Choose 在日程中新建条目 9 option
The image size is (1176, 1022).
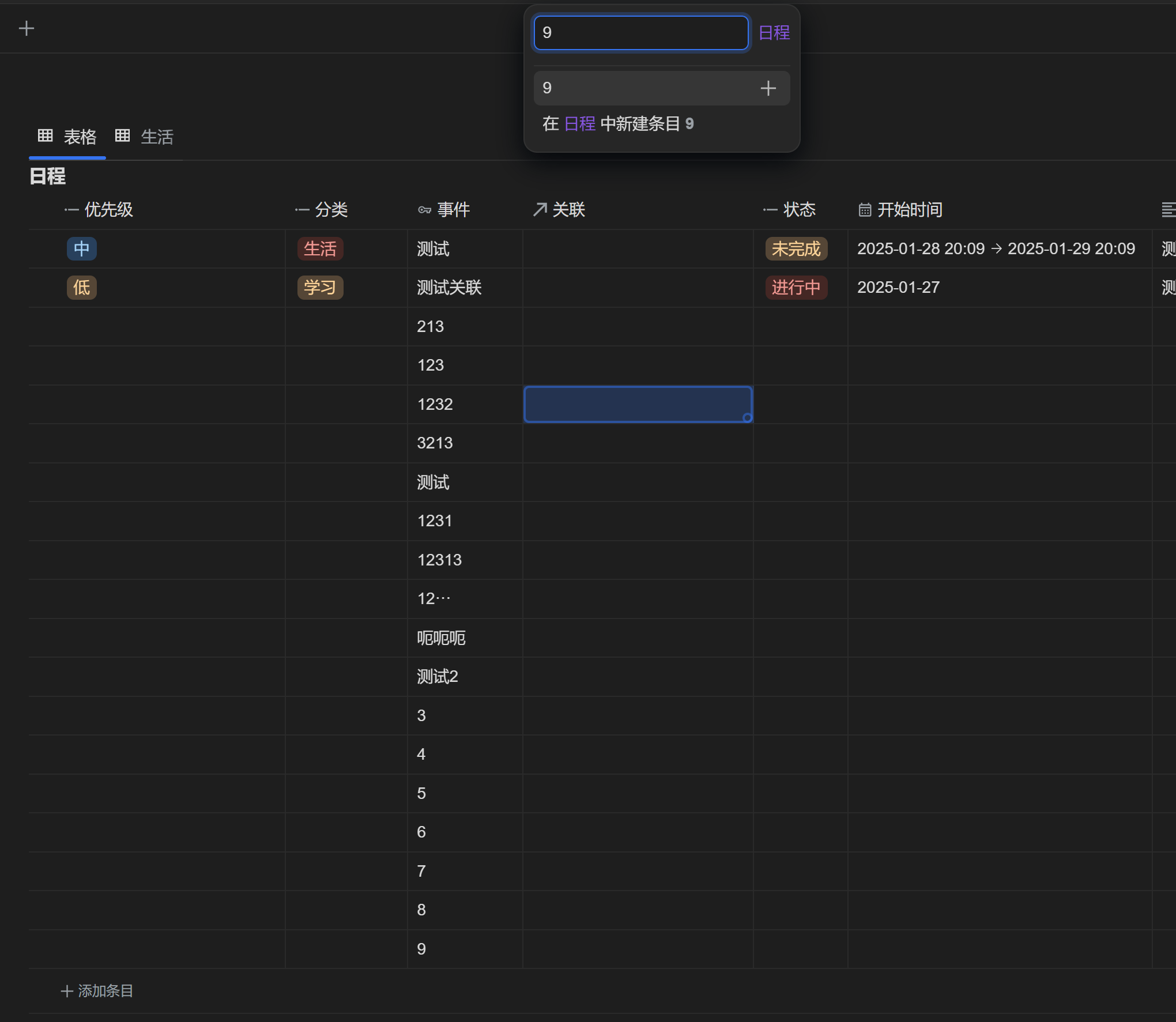click(618, 124)
